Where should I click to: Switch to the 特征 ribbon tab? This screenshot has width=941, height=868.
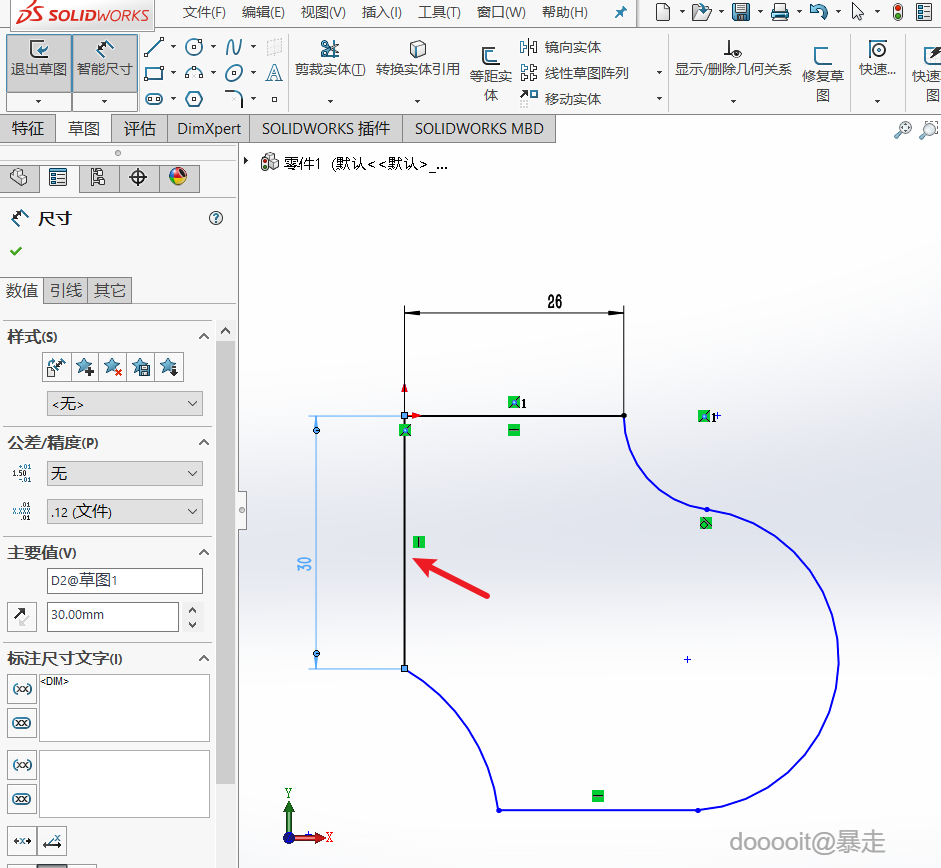(x=28, y=128)
